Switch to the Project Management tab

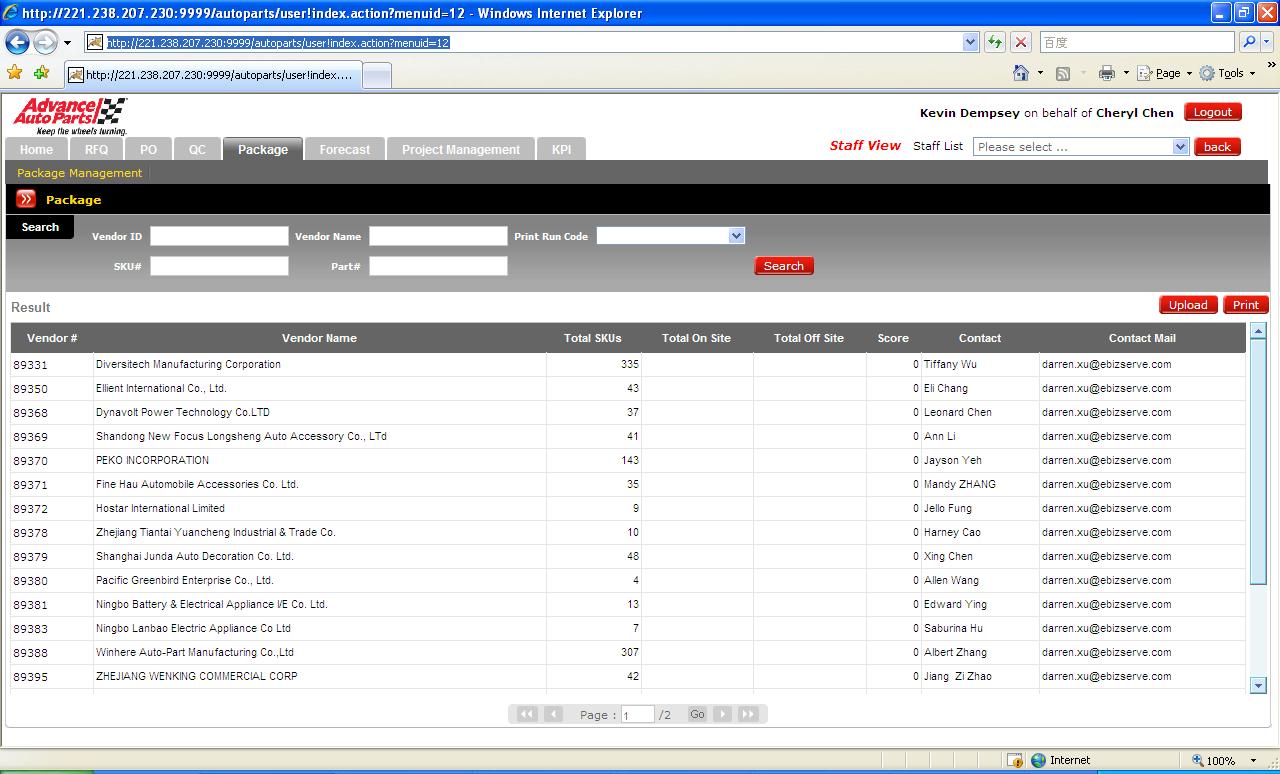point(460,150)
